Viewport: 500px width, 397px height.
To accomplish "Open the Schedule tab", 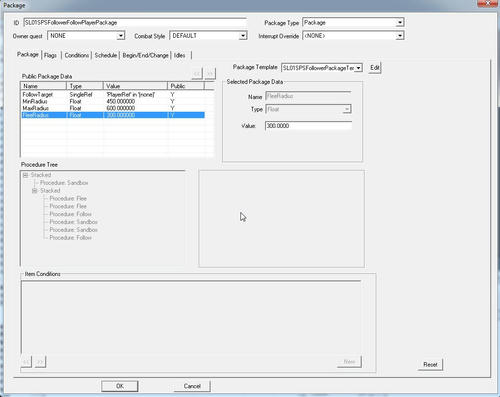I will [106, 55].
